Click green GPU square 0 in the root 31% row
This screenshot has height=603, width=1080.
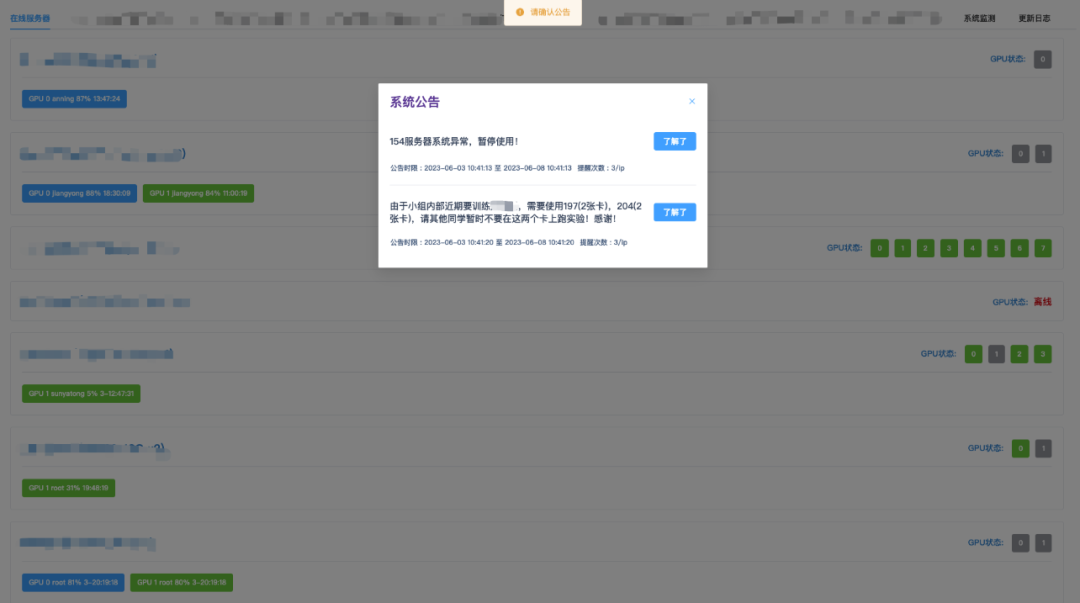pos(1020,449)
